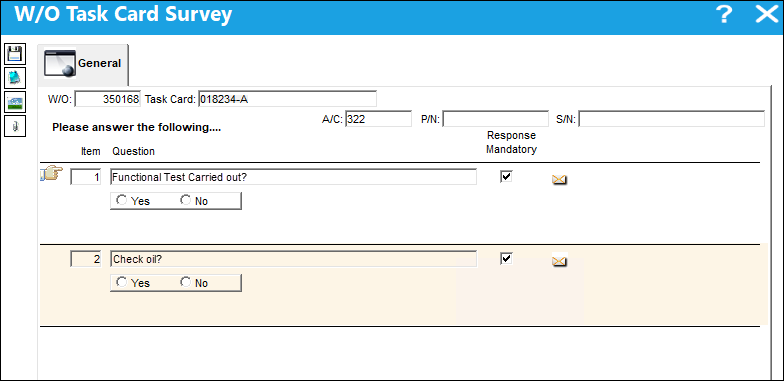Image resolution: width=784 pixels, height=381 pixels.
Task: Click the S/N input field
Action: (672, 120)
